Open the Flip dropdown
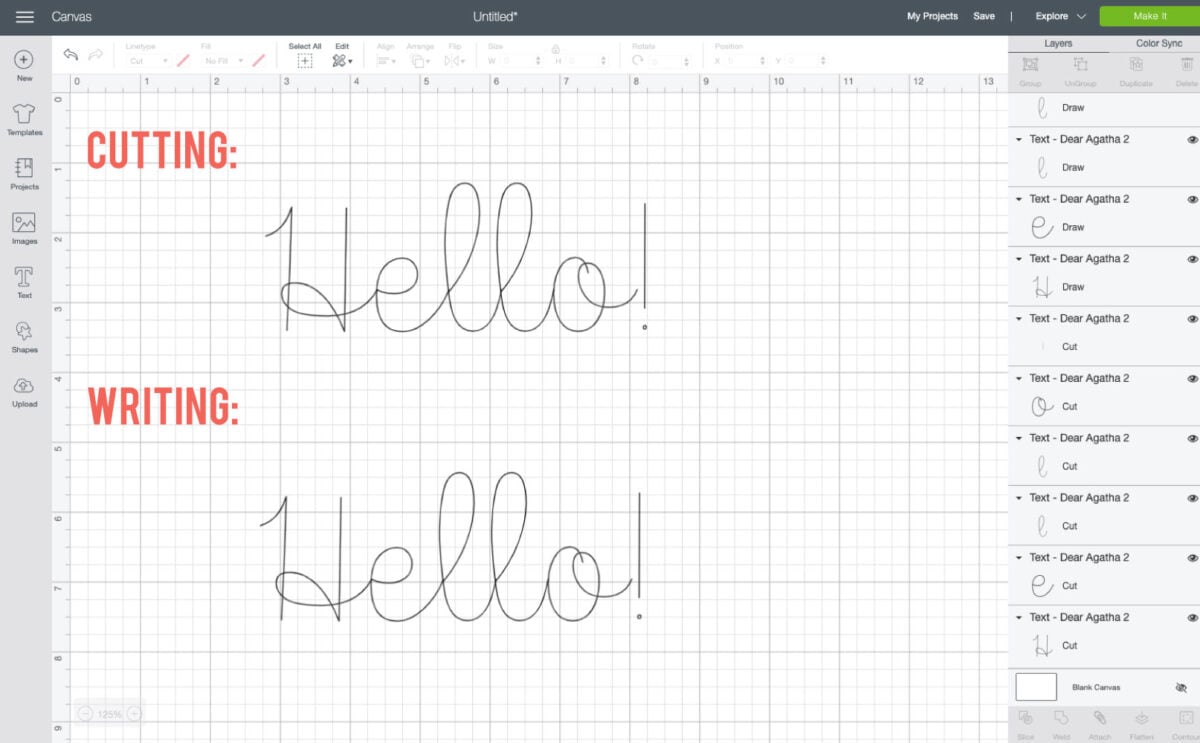 [x=455, y=61]
